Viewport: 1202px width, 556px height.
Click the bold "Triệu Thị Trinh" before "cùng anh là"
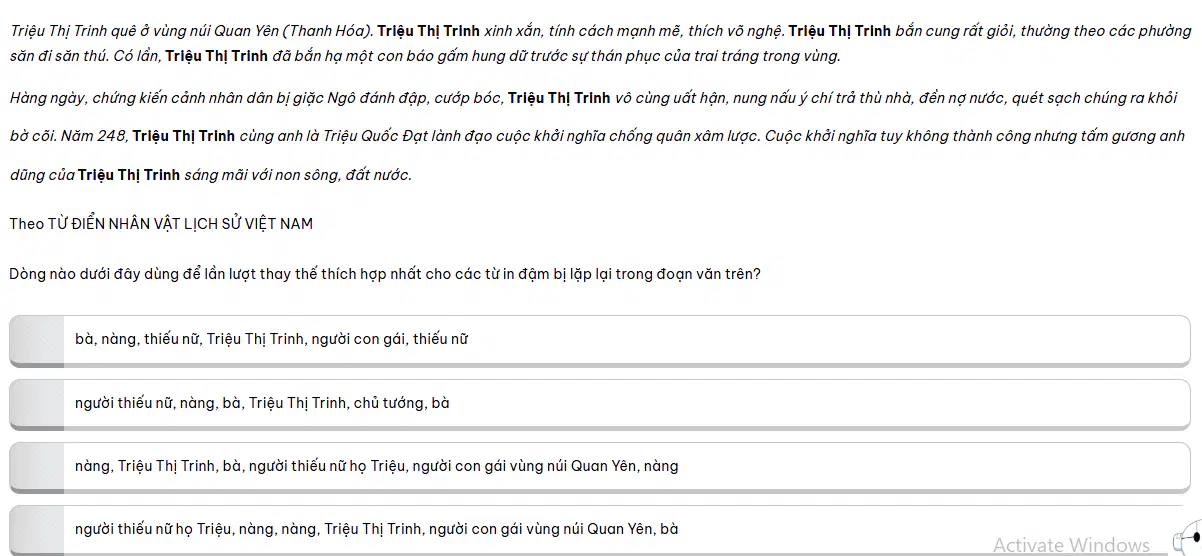(184, 136)
